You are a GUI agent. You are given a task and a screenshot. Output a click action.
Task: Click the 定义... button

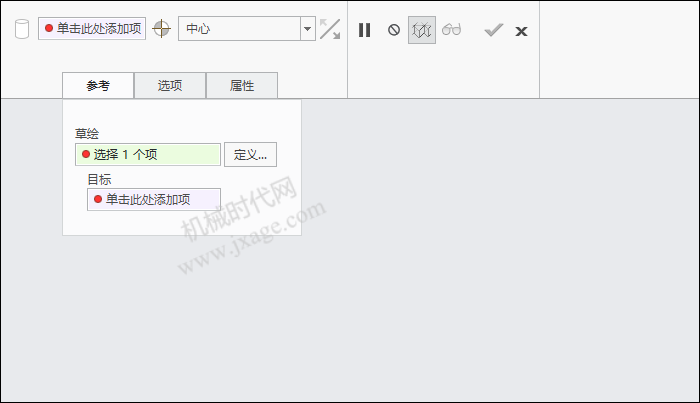250,154
